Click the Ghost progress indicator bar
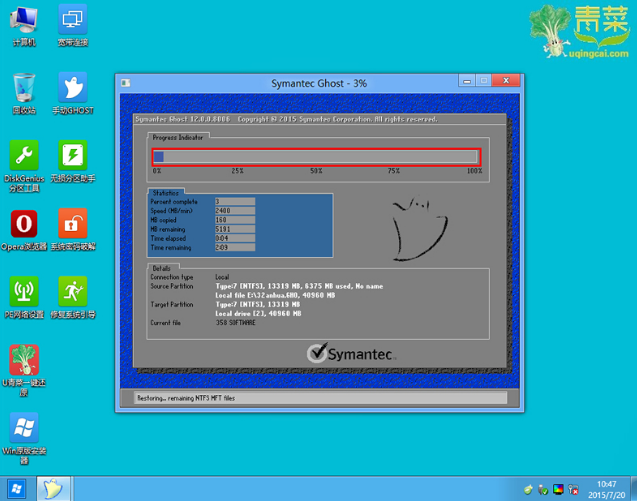This screenshot has width=637, height=501. 316,157
